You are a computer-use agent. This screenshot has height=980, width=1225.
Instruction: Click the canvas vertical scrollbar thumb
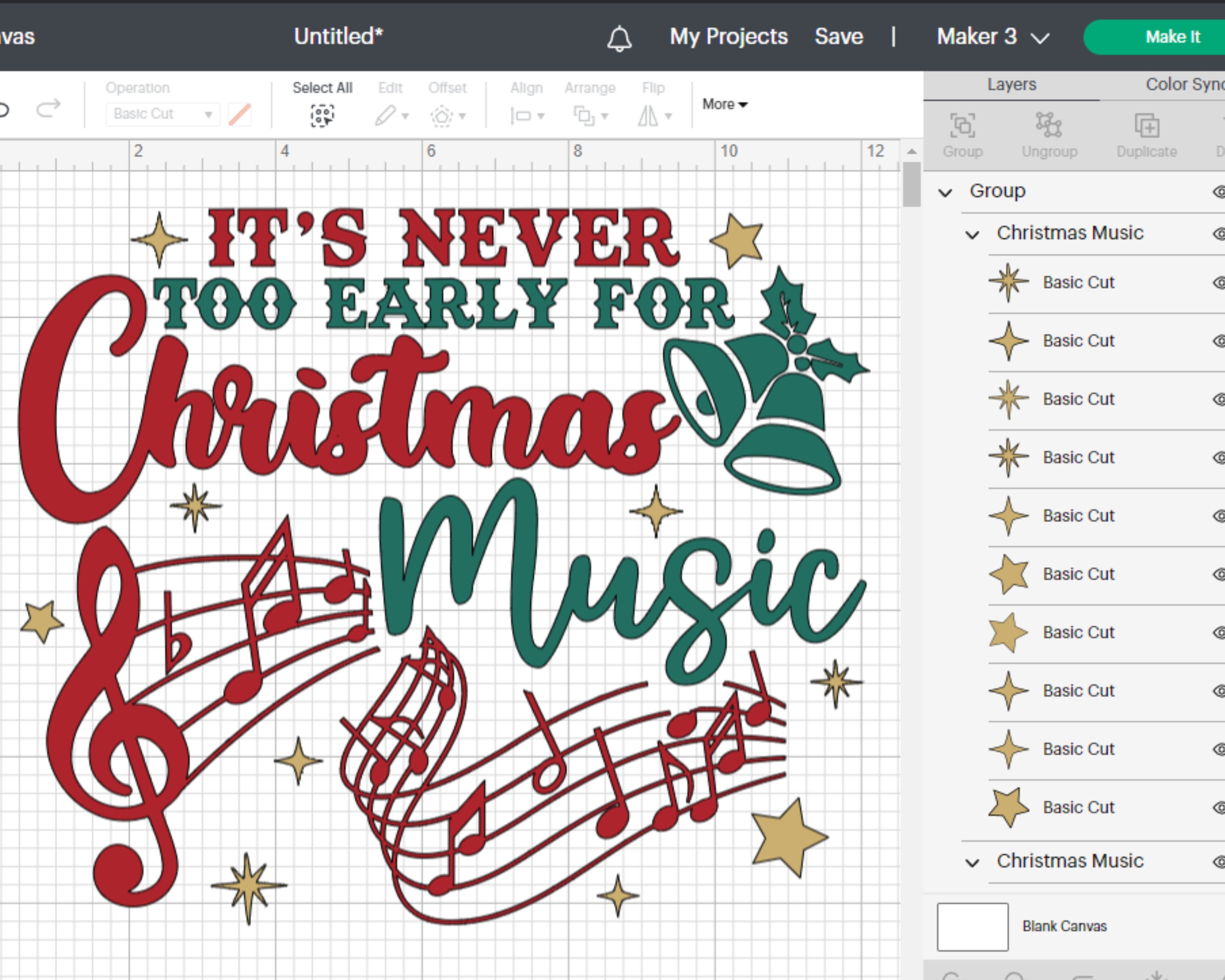[x=911, y=185]
